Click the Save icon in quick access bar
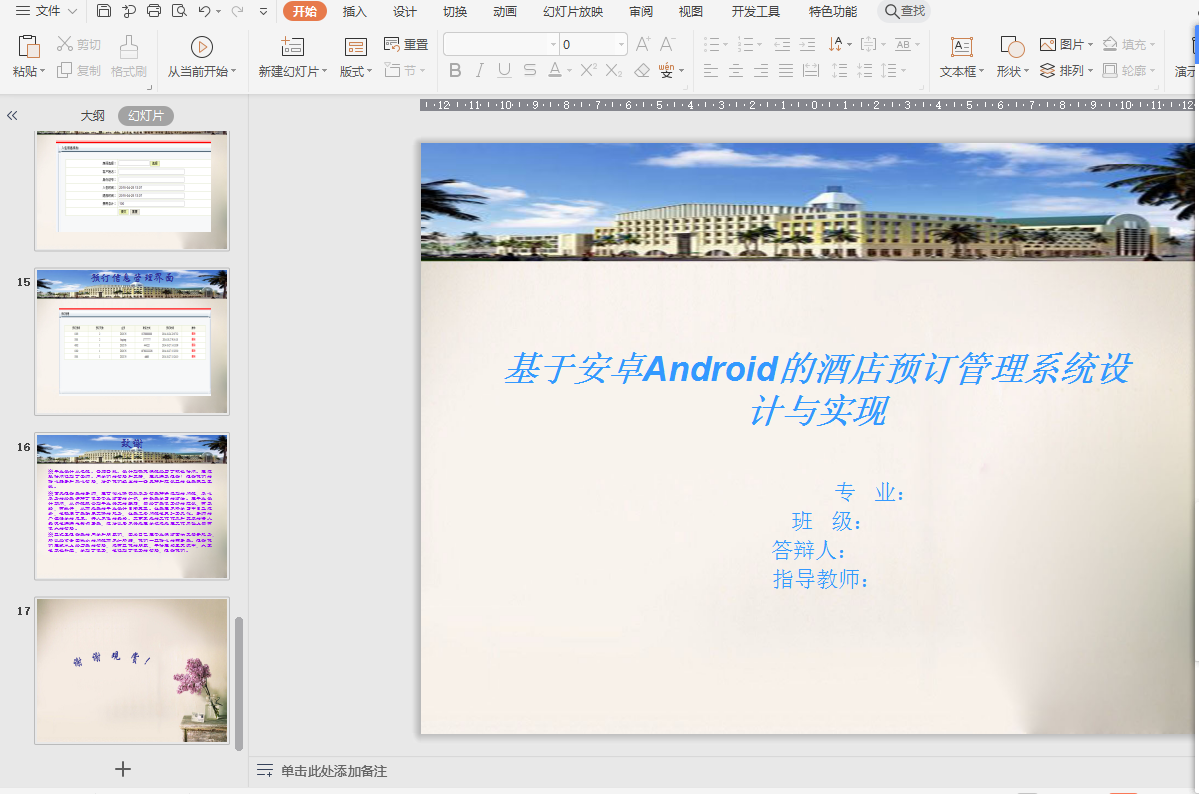This screenshot has height=794, width=1199. click(x=104, y=11)
